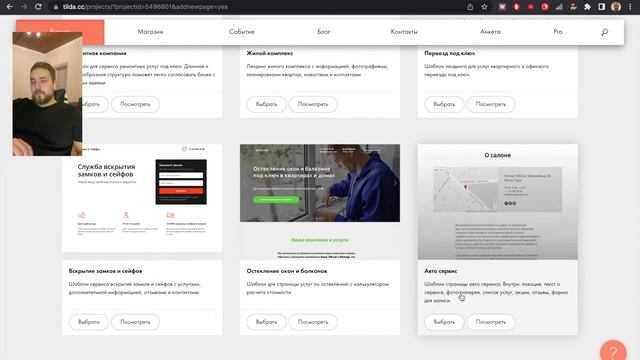Open the window glazing template thumbnail
This screenshot has width=640, height=360.
[x=320, y=202]
